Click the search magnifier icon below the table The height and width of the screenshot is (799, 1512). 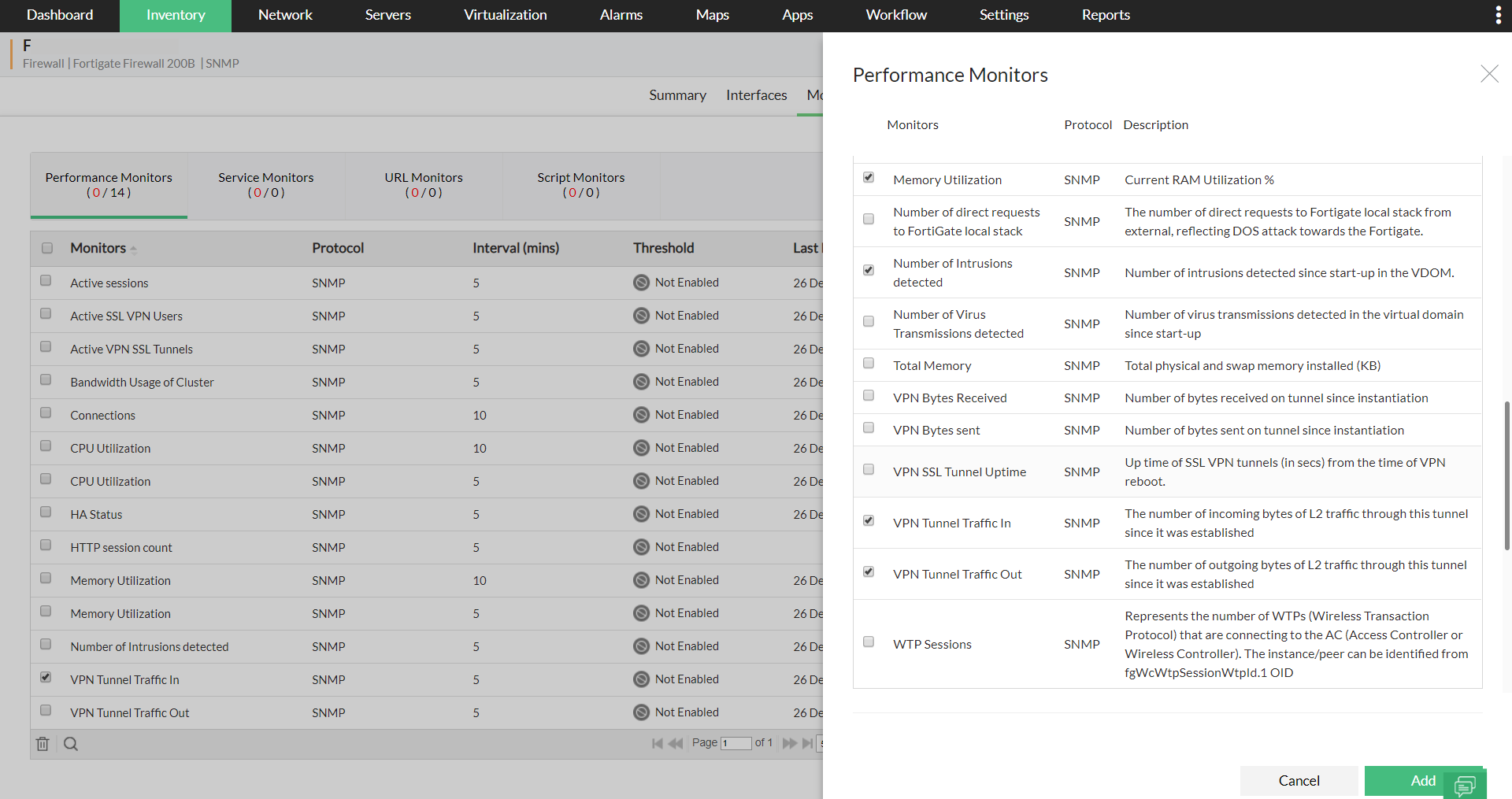(x=71, y=744)
